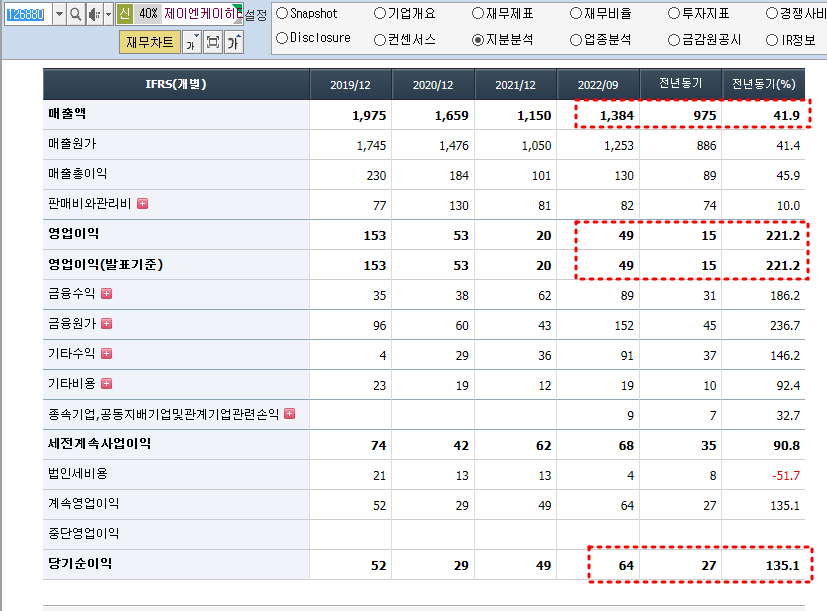Select the 업종분석 radio button
The height and width of the screenshot is (611, 827).
click(576, 40)
